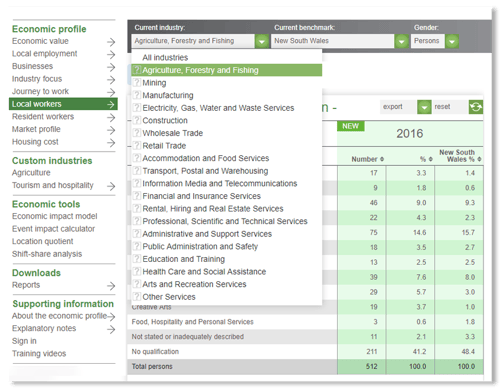Select Financial and Insurance Services
500x388 pixels.
201,196
